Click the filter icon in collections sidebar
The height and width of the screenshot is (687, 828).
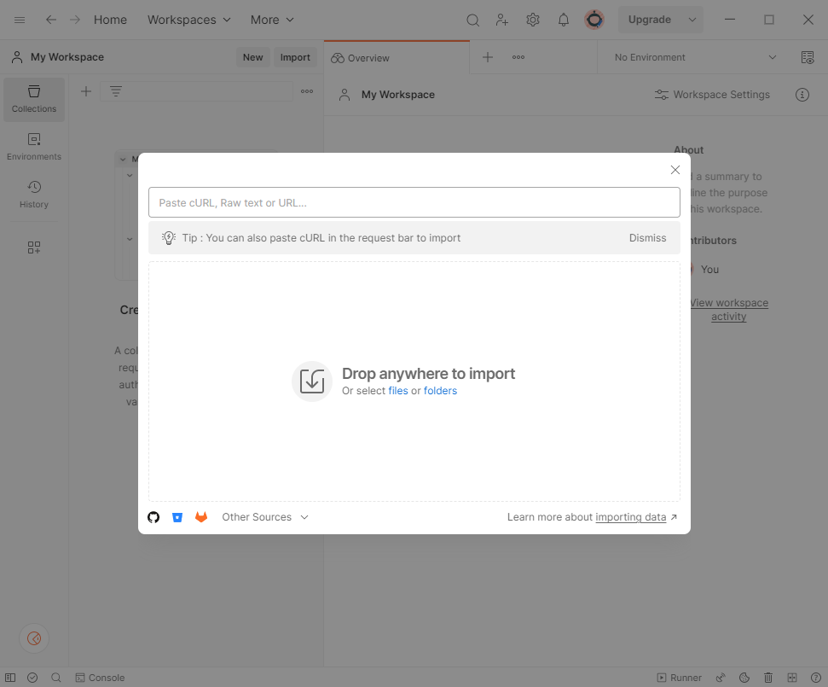click(116, 91)
